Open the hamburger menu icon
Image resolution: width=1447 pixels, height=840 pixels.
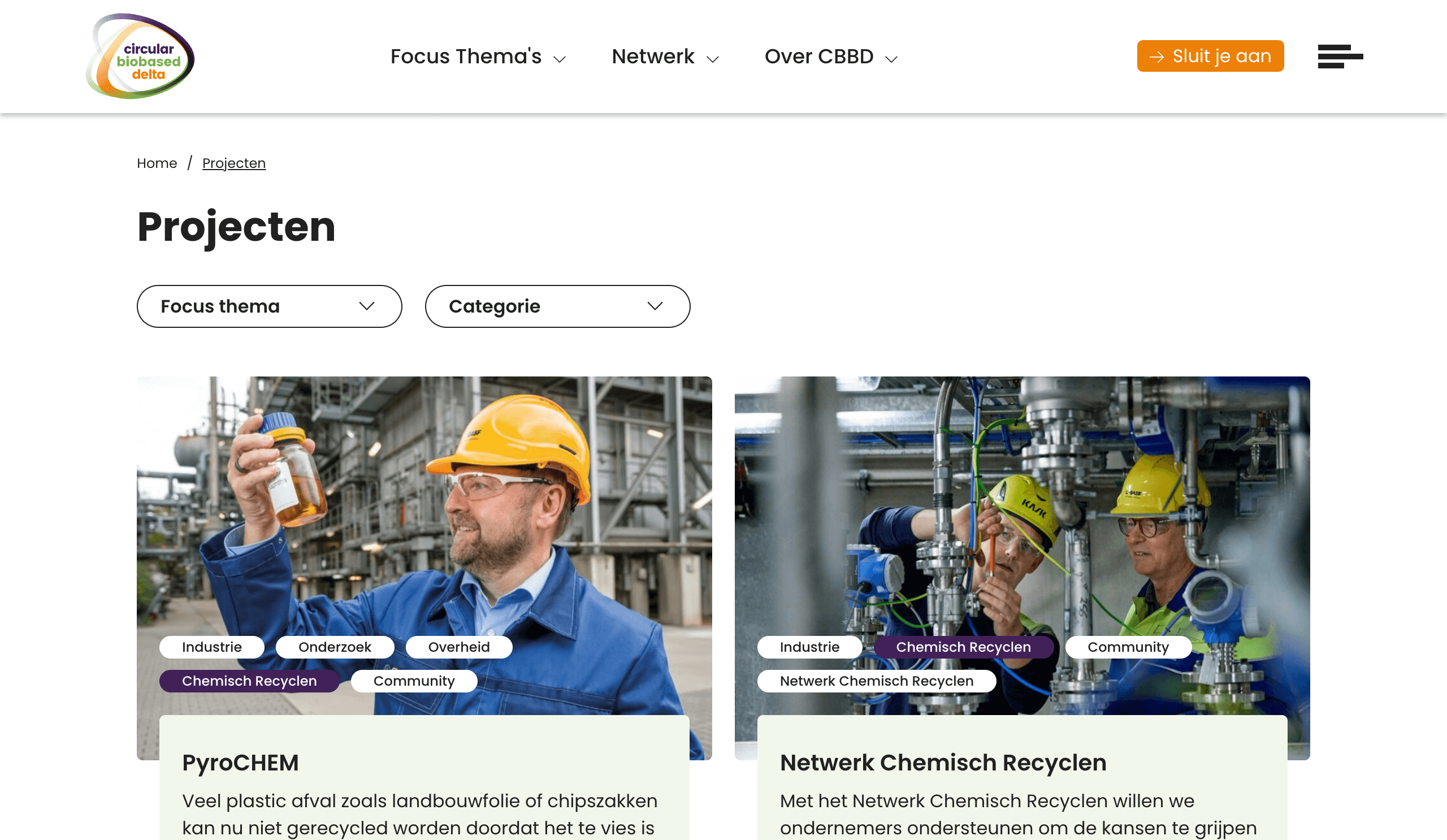point(1340,57)
